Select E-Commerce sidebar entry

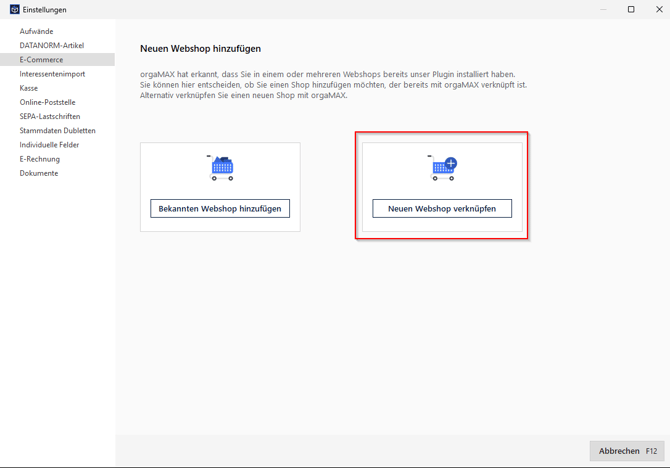41,60
